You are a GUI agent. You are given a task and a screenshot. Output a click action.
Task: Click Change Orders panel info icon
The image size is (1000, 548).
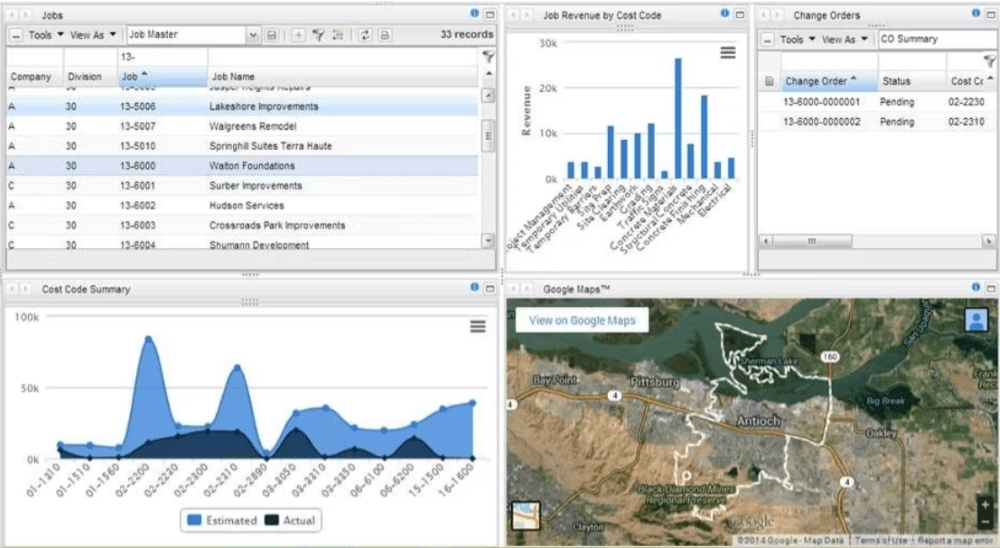tap(976, 13)
